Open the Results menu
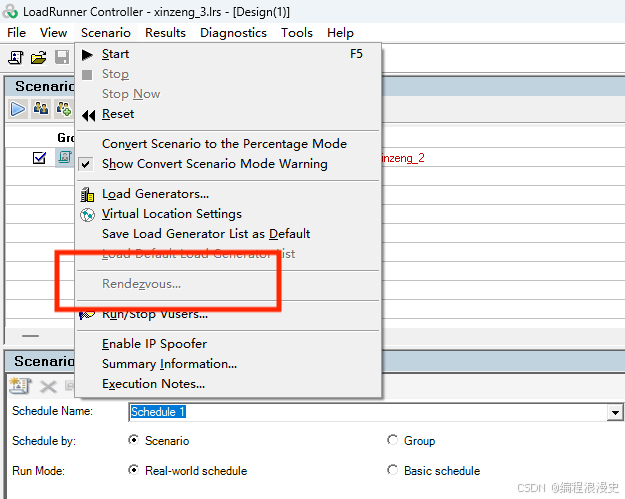The height and width of the screenshot is (499, 625). [165, 33]
